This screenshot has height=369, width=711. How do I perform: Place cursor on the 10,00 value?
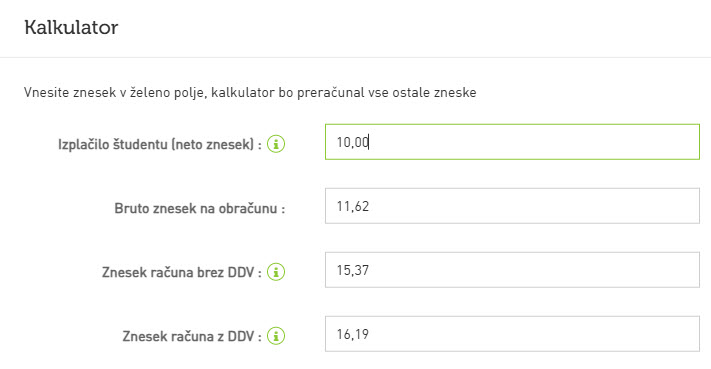point(352,142)
